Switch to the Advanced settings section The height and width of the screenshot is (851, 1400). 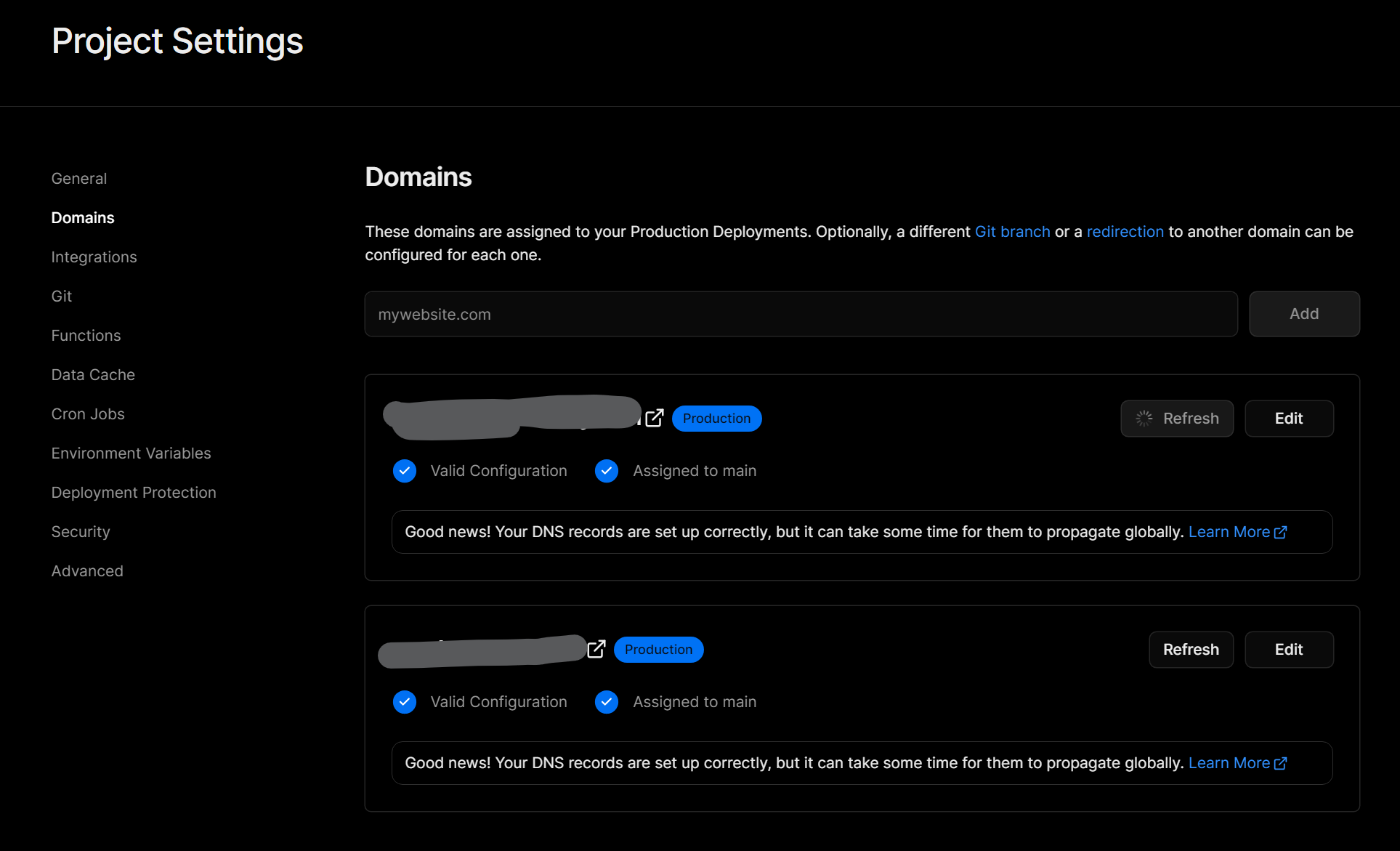point(87,570)
